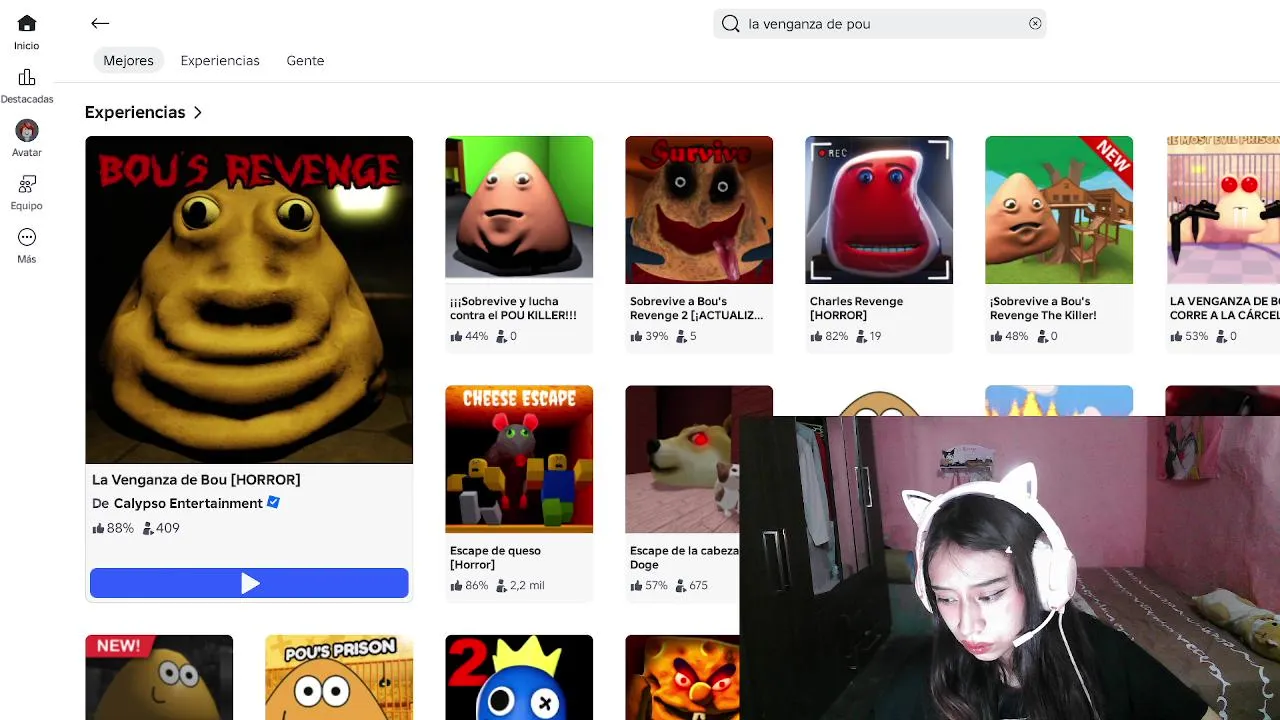The image size is (1280, 720).
Task: Open the blue Rainbow Friends 2 thumbnail
Action: coord(519,677)
